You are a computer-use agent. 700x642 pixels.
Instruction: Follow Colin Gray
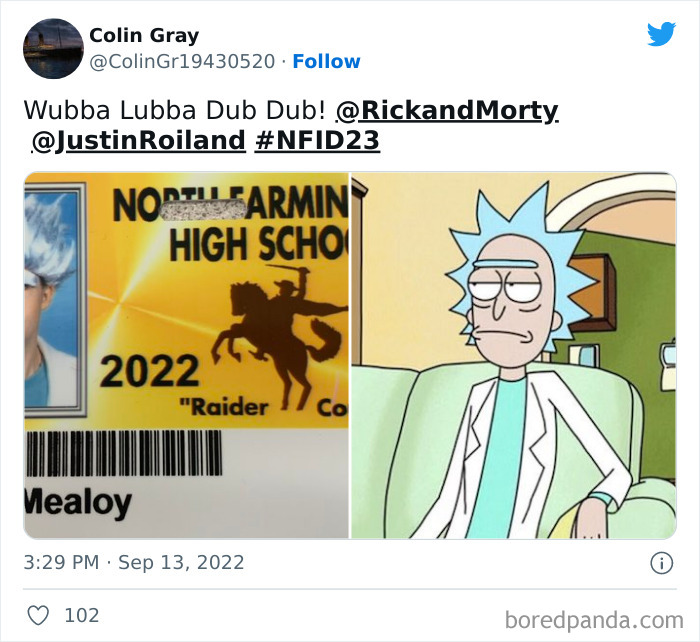coord(326,62)
